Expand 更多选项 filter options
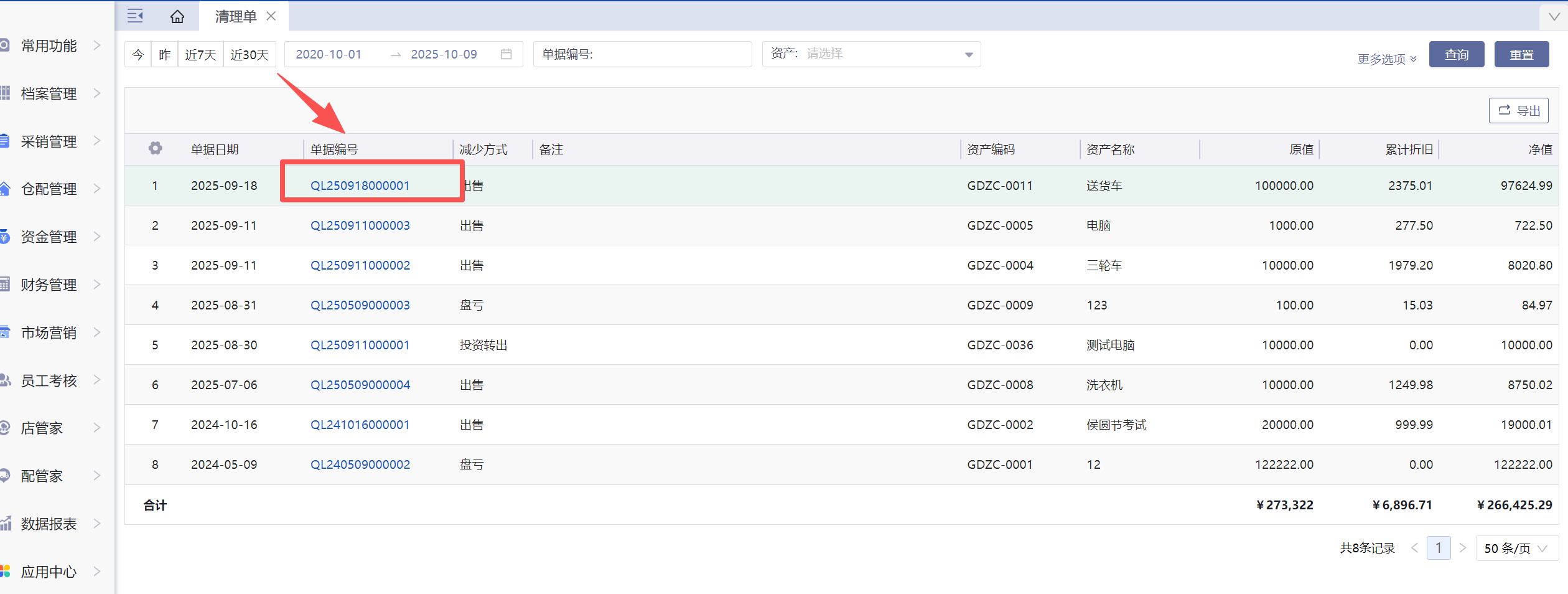 tap(1387, 59)
